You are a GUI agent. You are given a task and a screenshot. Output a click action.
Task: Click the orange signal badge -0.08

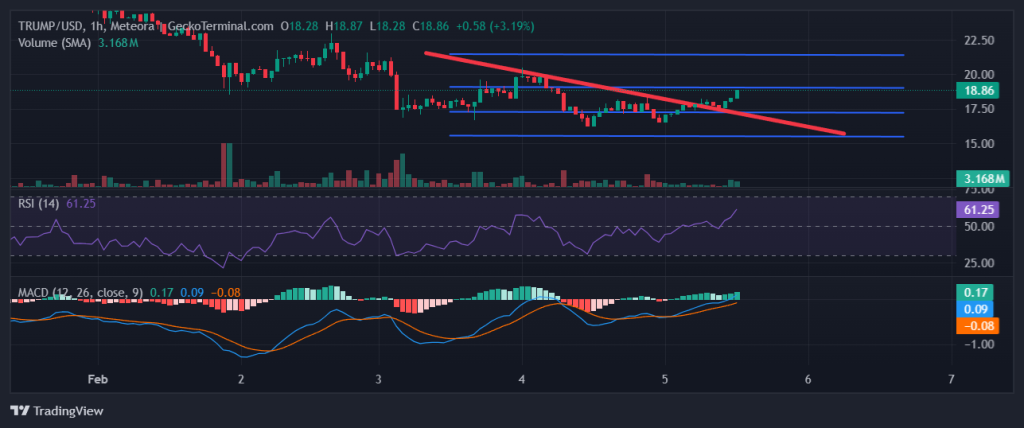tap(974, 325)
